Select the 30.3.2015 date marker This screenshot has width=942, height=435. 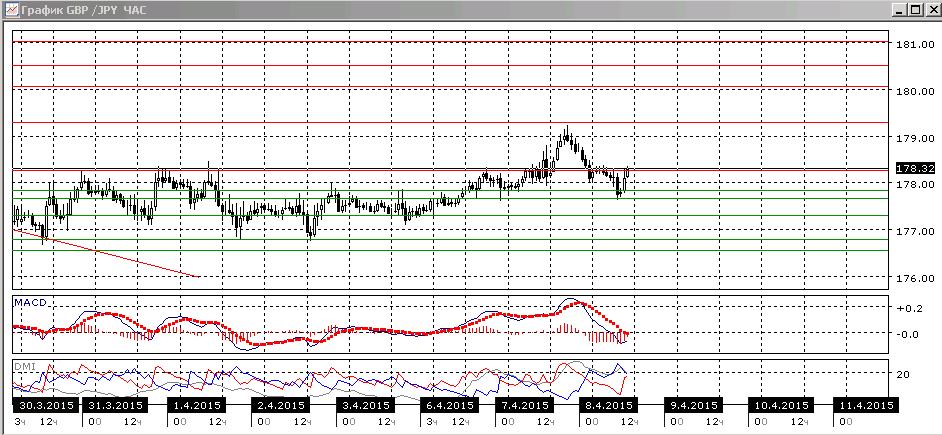(x=46, y=405)
